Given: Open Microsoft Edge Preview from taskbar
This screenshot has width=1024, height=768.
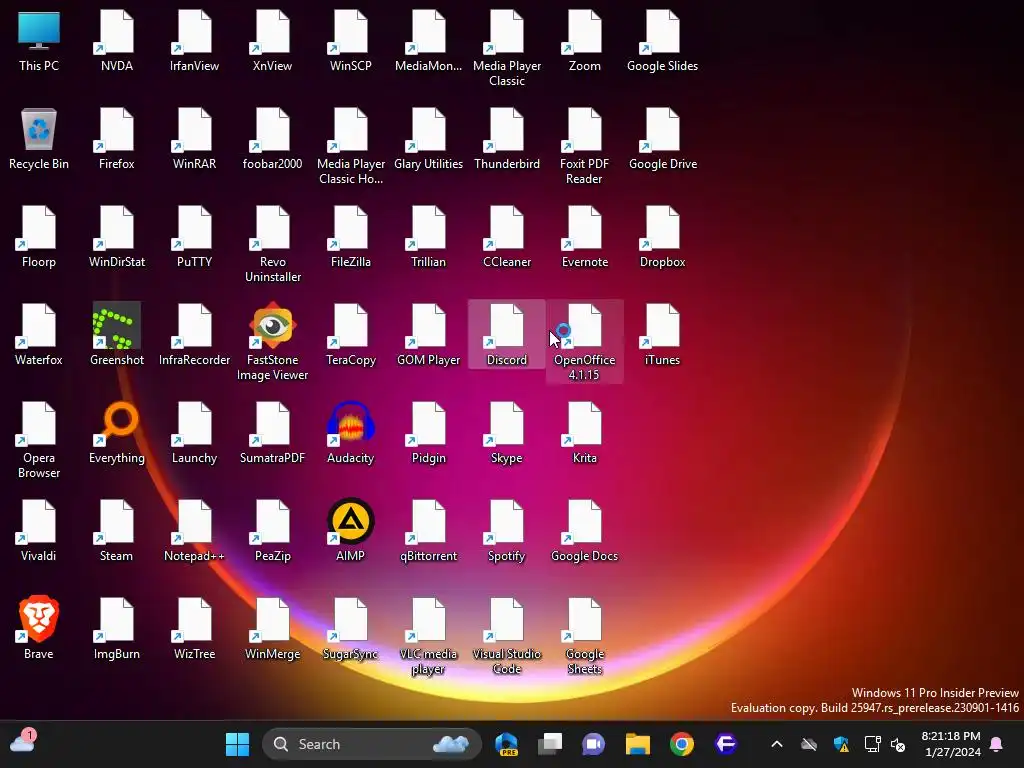Looking at the screenshot, I should [506, 744].
